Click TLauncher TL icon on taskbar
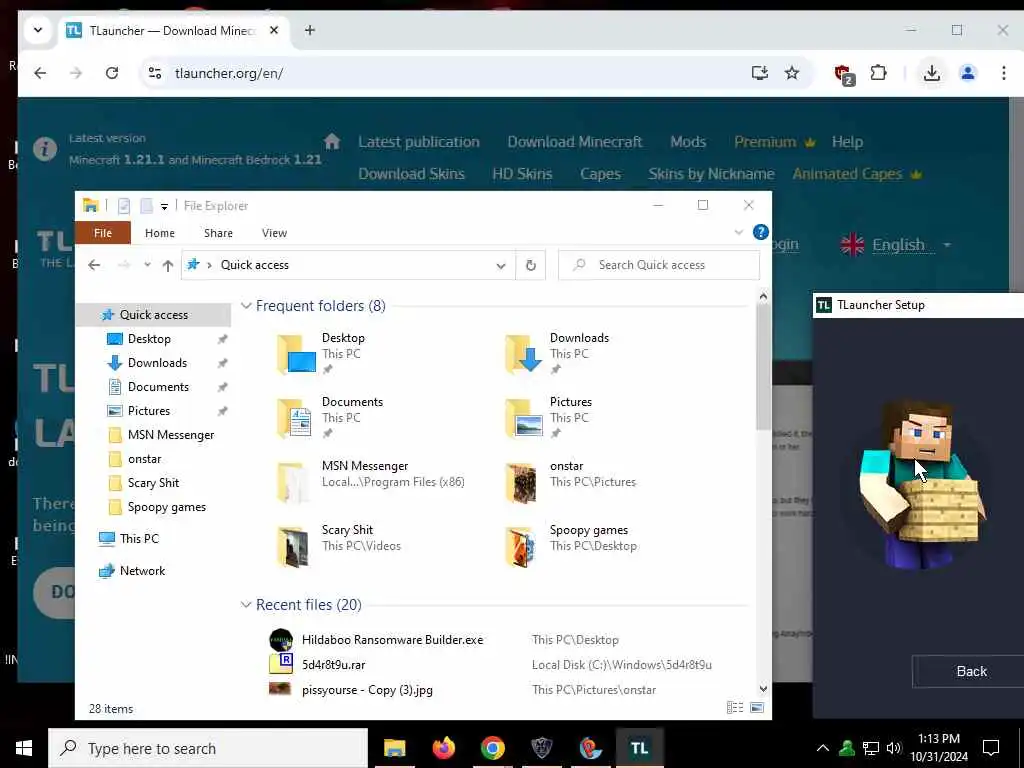The image size is (1024, 768). click(x=639, y=748)
